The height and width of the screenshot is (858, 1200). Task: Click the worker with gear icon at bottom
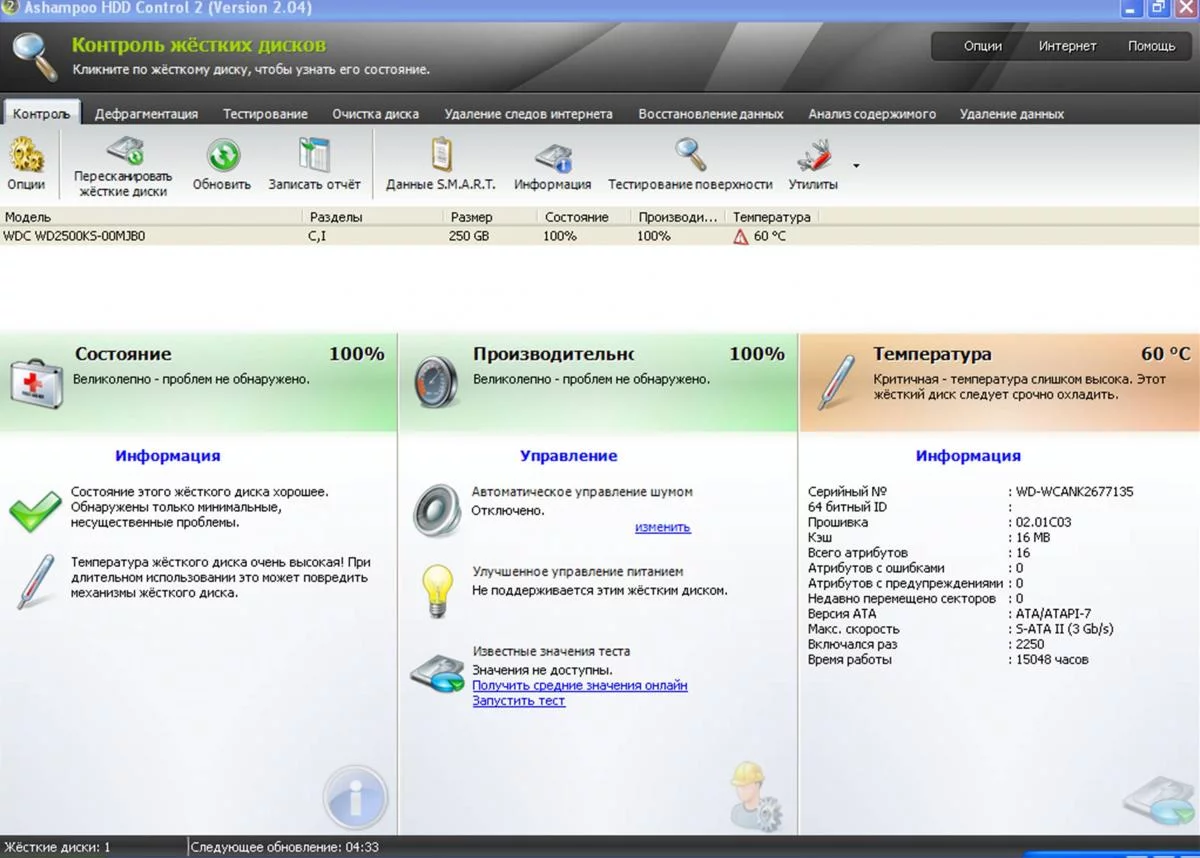point(754,796)
